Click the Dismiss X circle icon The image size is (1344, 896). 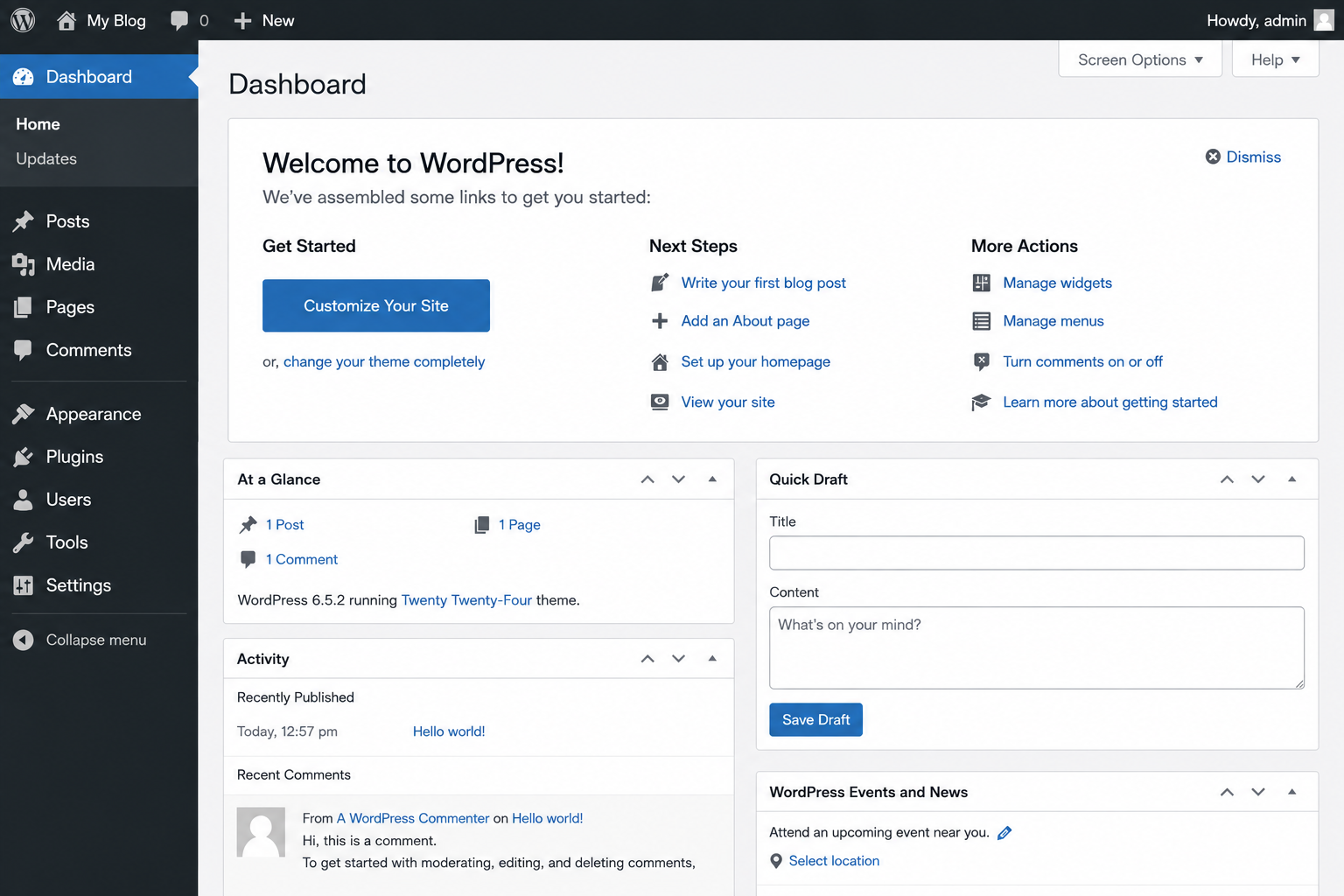[1213, 157]
